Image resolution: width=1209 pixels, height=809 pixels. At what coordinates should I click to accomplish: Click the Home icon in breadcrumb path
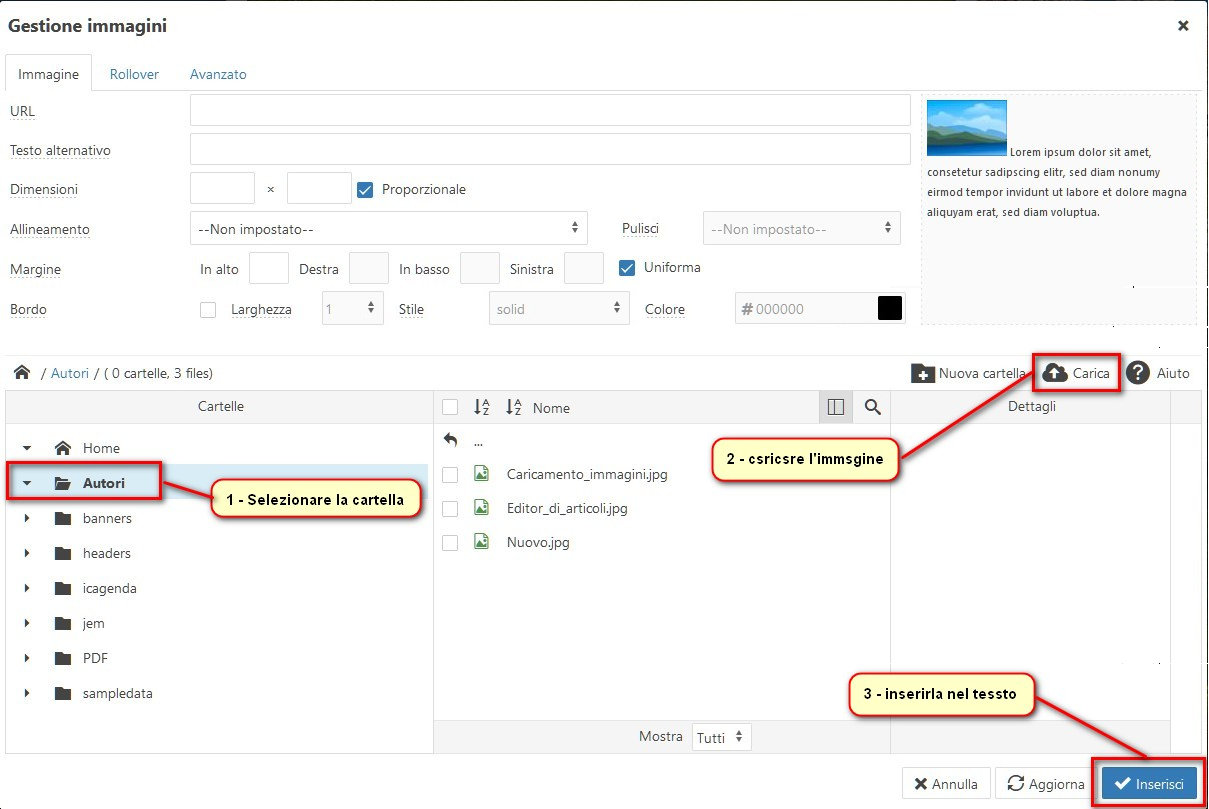(x=22, y=373)
